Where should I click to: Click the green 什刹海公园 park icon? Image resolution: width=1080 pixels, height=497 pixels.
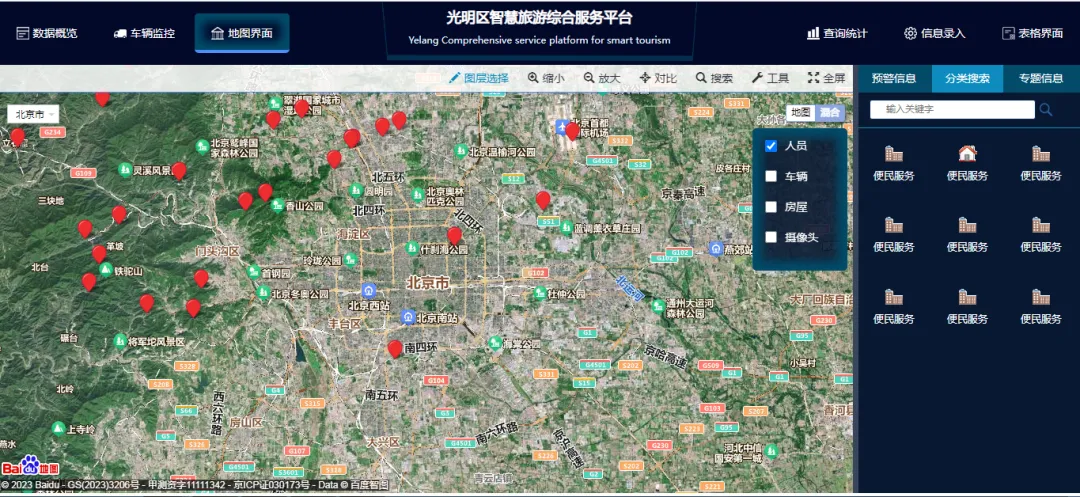pyautogui.click(x=413, y=248)
